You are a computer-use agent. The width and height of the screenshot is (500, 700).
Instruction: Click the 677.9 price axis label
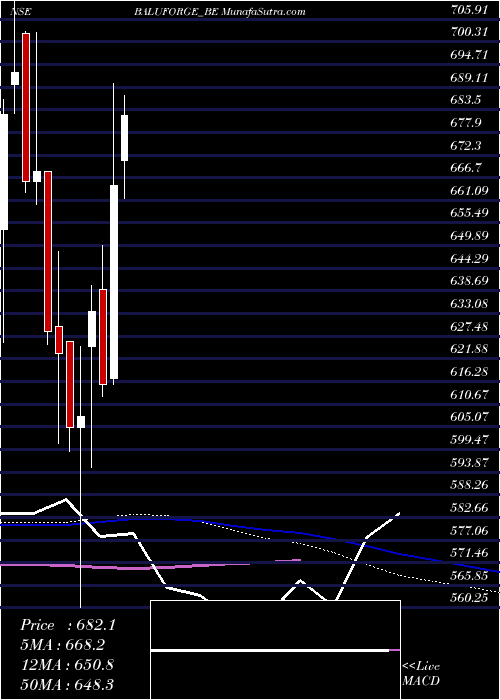tap(467, 122)
